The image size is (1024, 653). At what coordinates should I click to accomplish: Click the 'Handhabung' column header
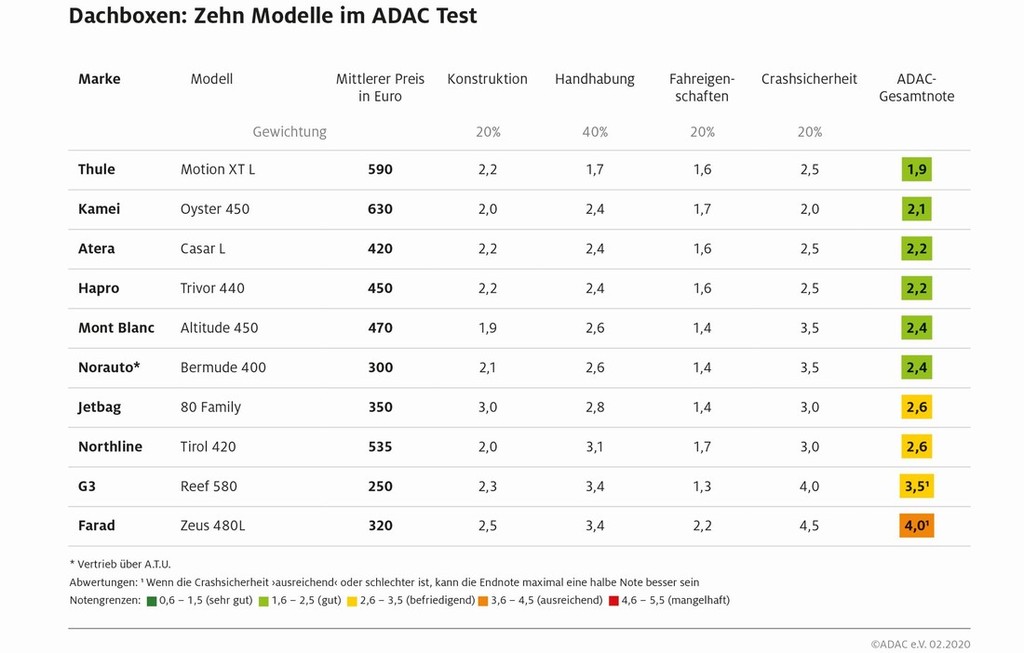tap(594, 79)
